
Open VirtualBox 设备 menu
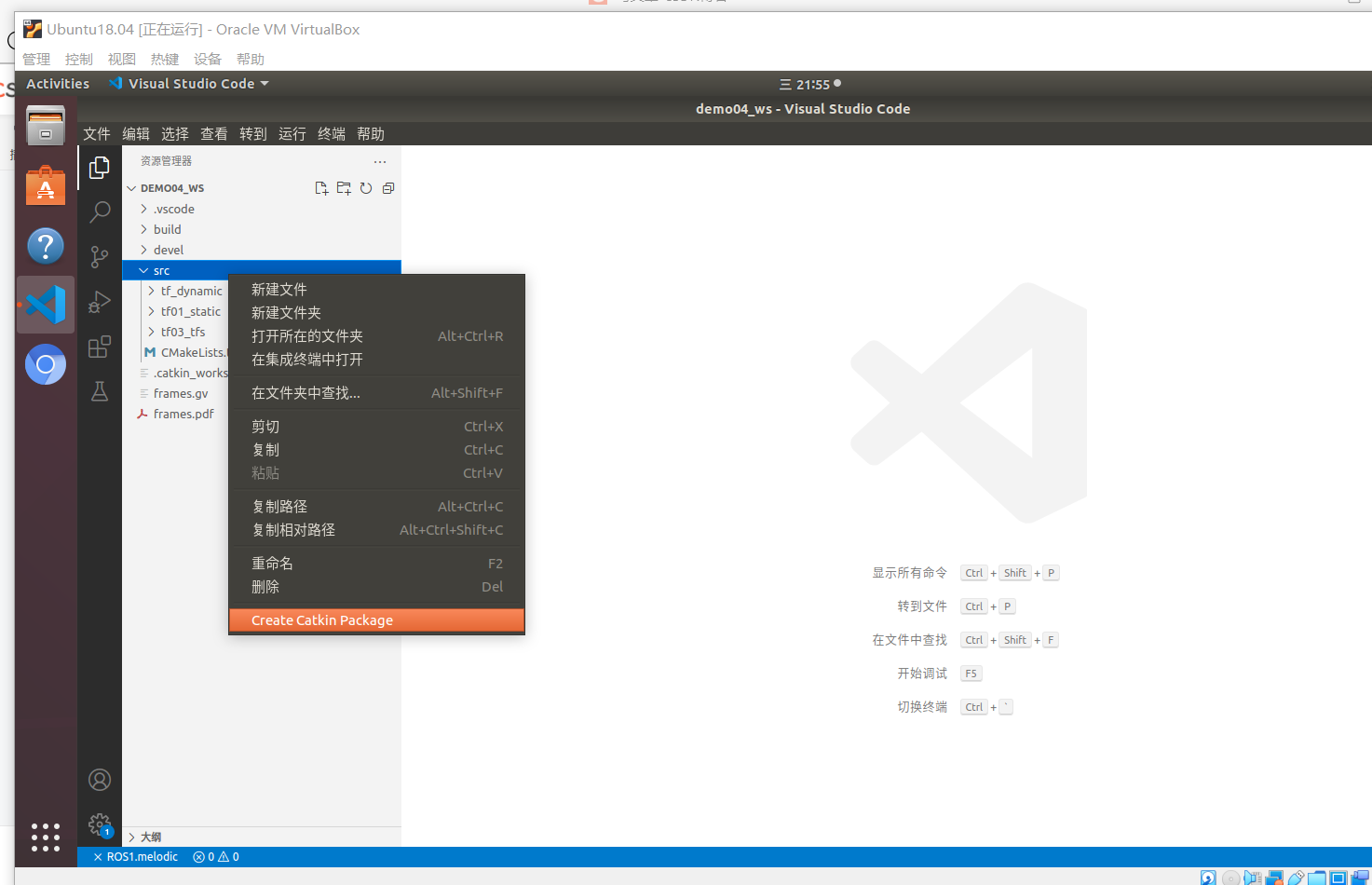point(208,60)
